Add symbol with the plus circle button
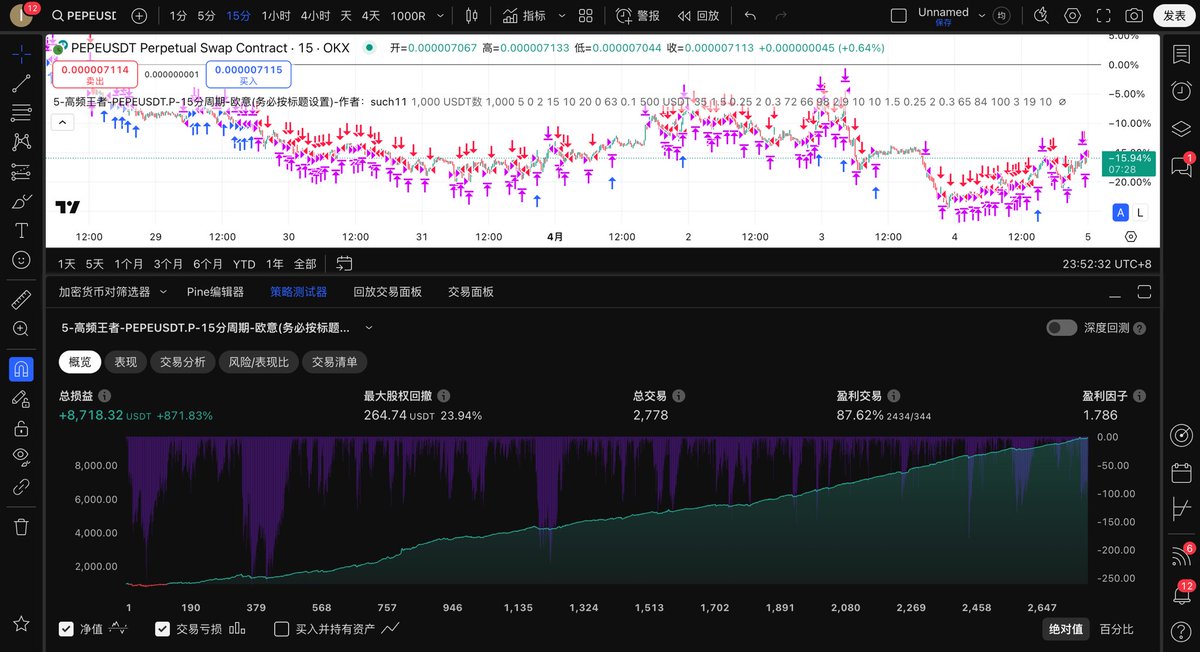The image size is (1200, 652). [139, 16]
